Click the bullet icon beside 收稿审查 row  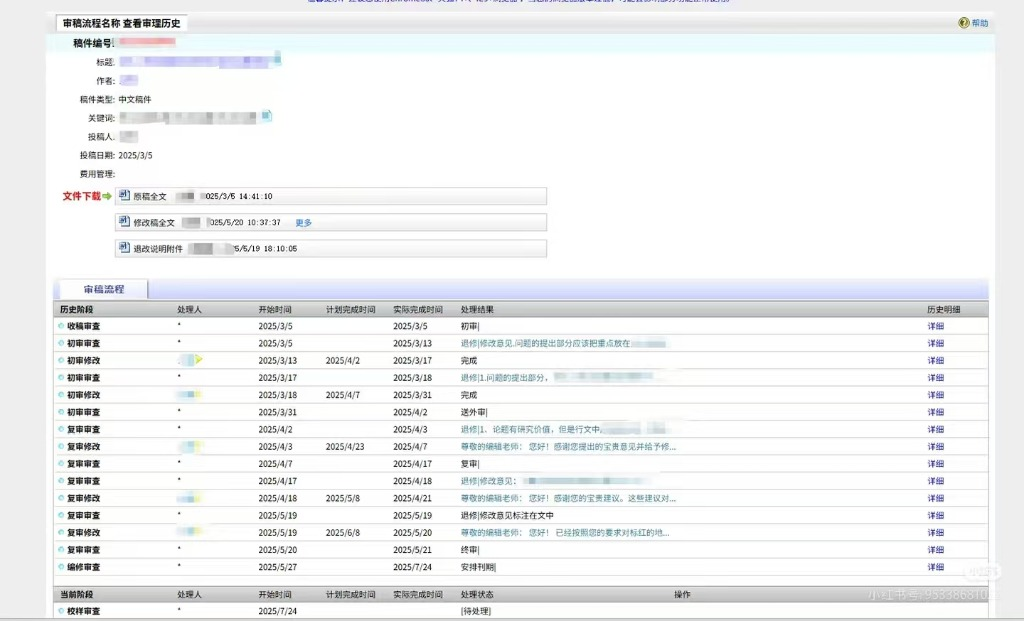coord(61,326)
